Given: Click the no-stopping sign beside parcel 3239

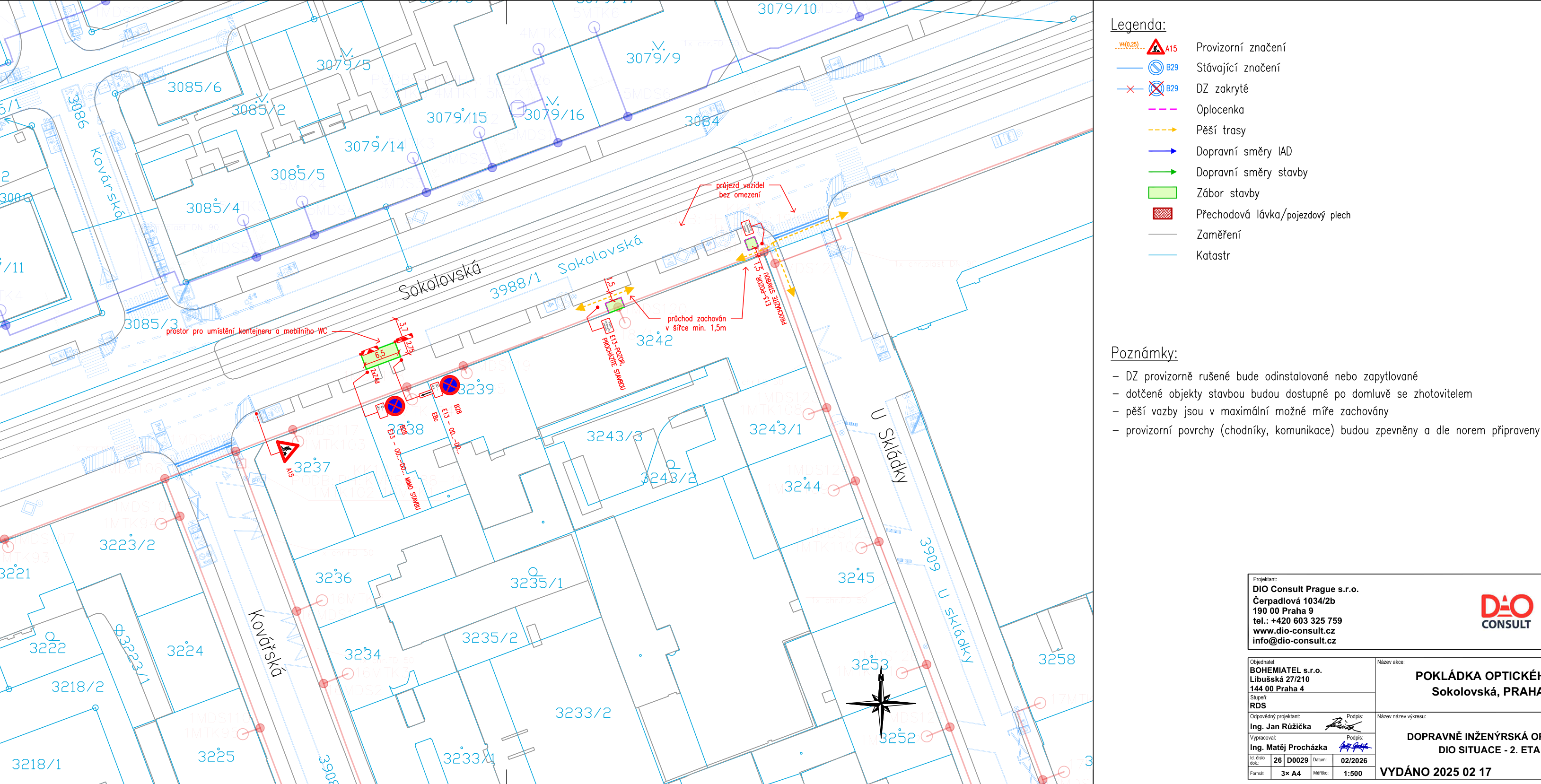Looking at the screenshot, I should [x=449, y=385].
